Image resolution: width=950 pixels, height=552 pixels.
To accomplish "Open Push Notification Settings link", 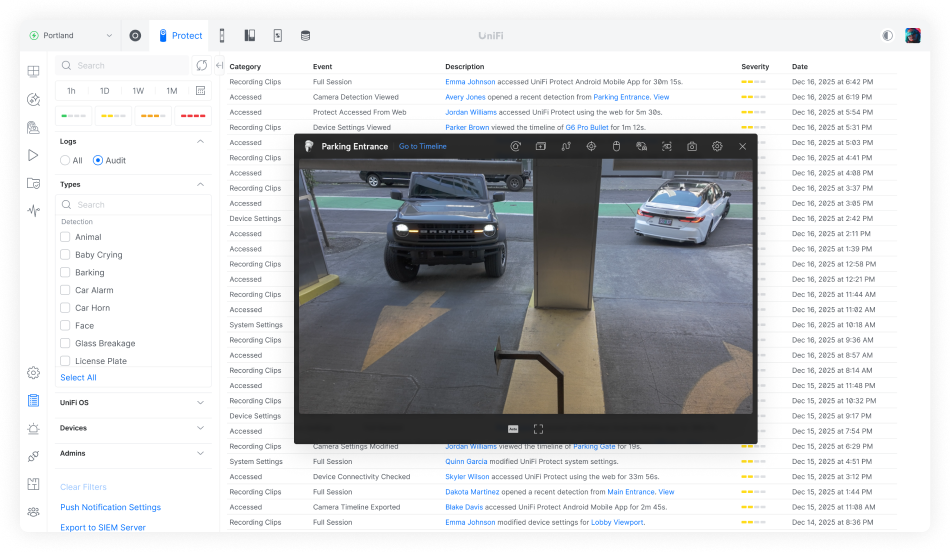I will tap(110, 507).
